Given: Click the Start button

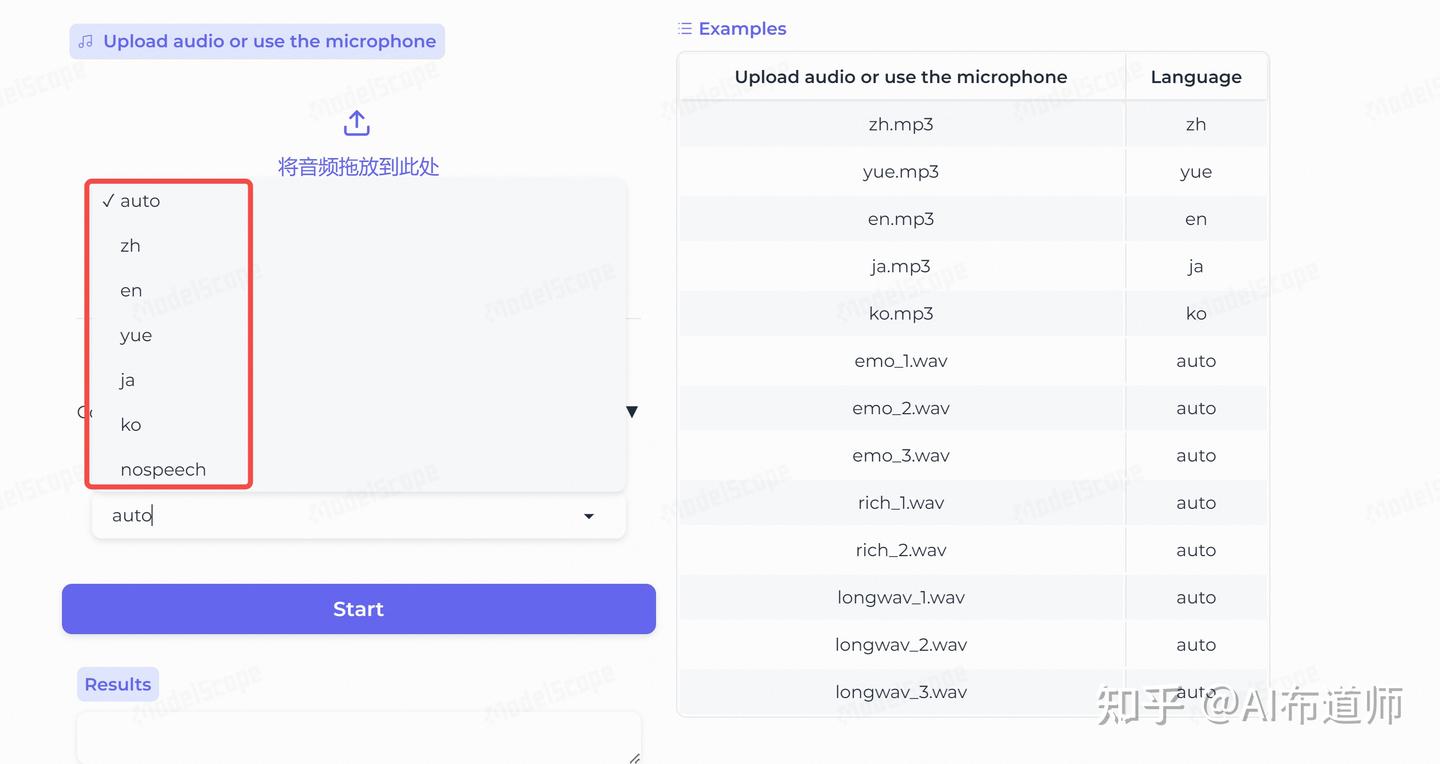Looking at the screenshot, I should tap(358, 609).
